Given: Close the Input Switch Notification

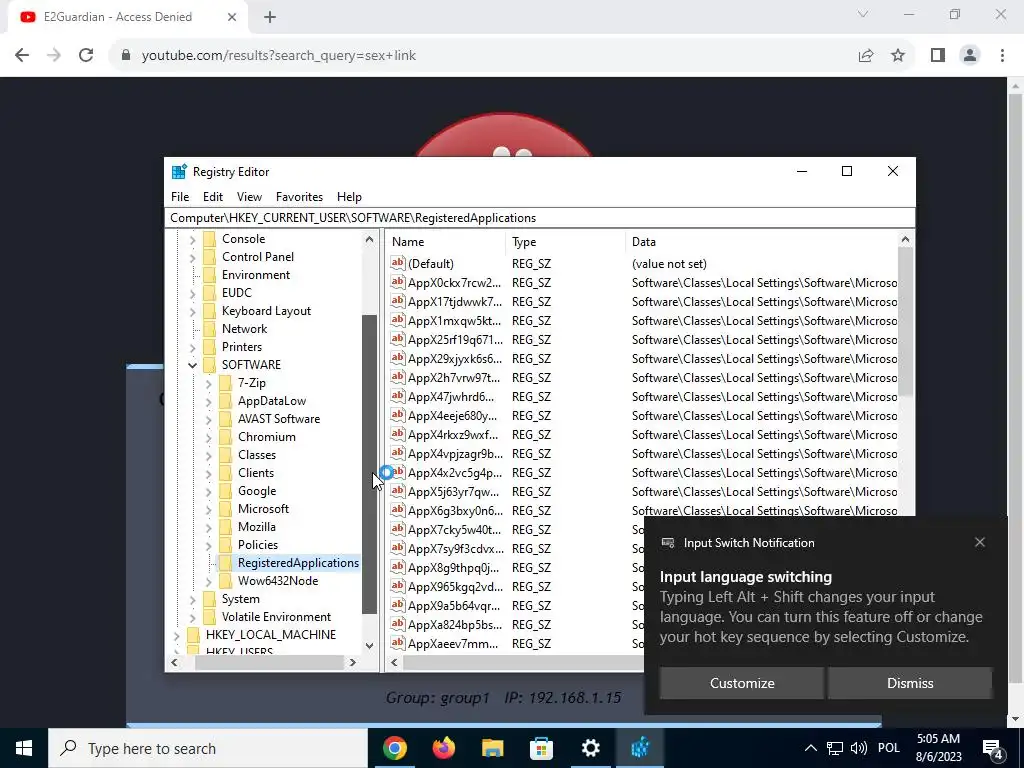Looking at the screenshot, I should tap(980, 542).
